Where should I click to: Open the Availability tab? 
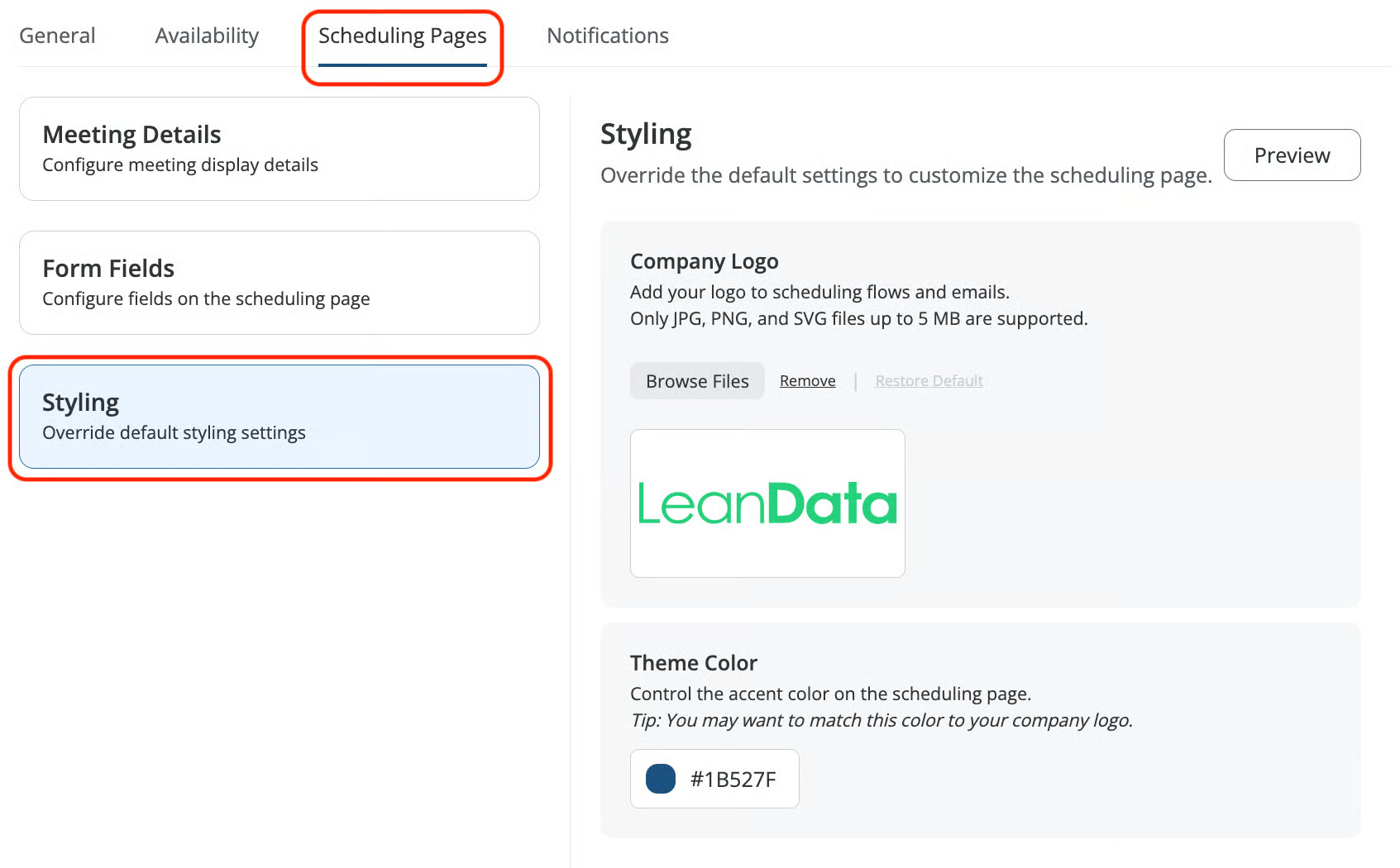[207, 36]
